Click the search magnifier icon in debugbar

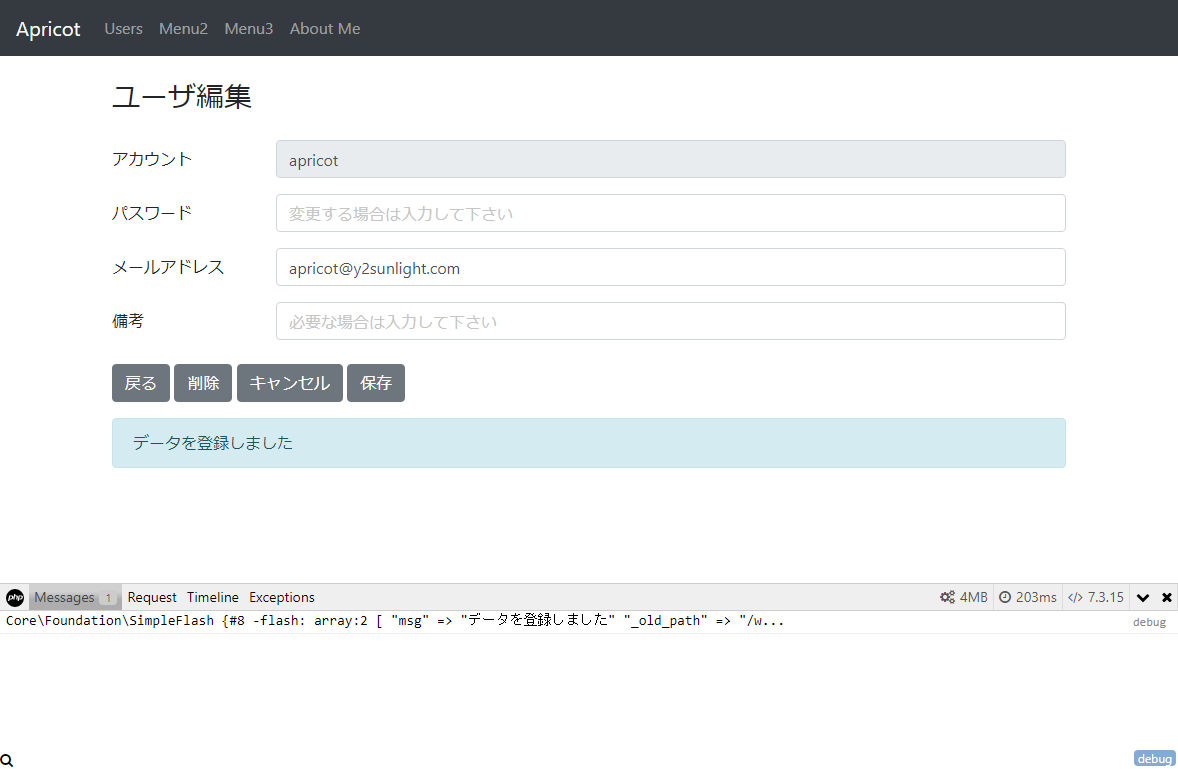pyautogui.click(x=7, y=760)
